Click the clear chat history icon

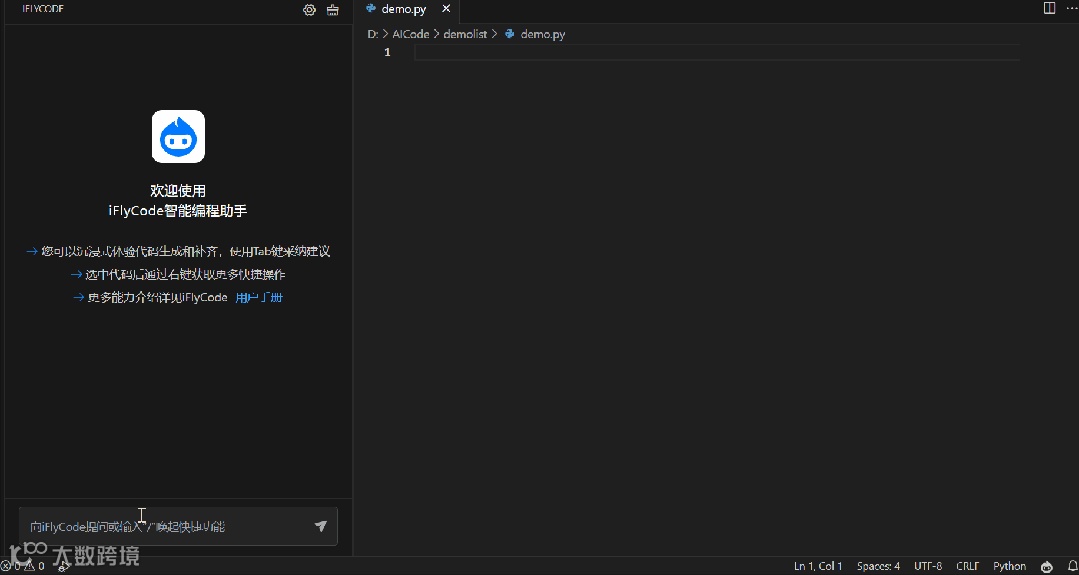click(x=333, y=10)
